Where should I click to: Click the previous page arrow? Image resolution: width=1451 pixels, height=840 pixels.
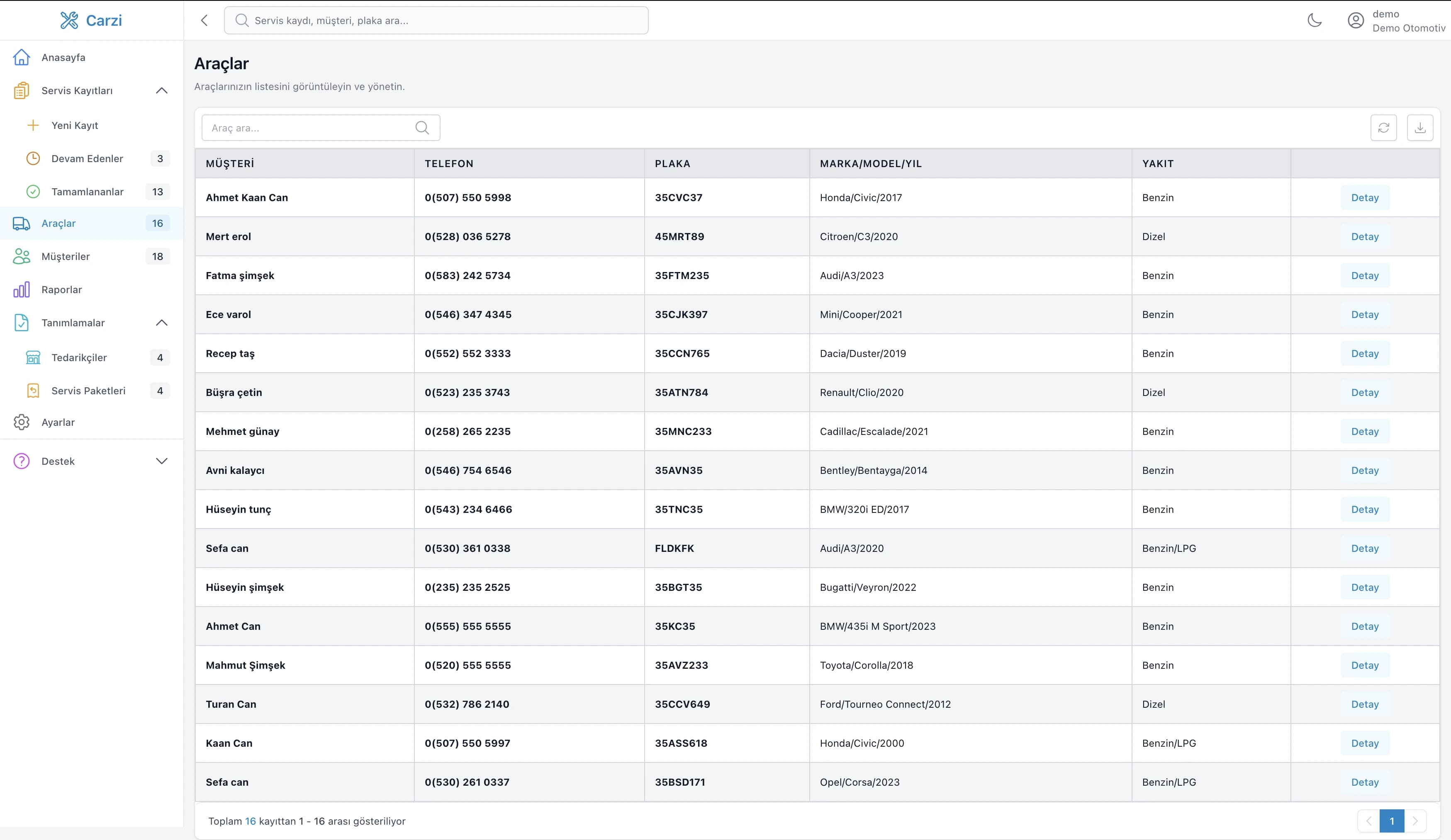point(1369,821)
